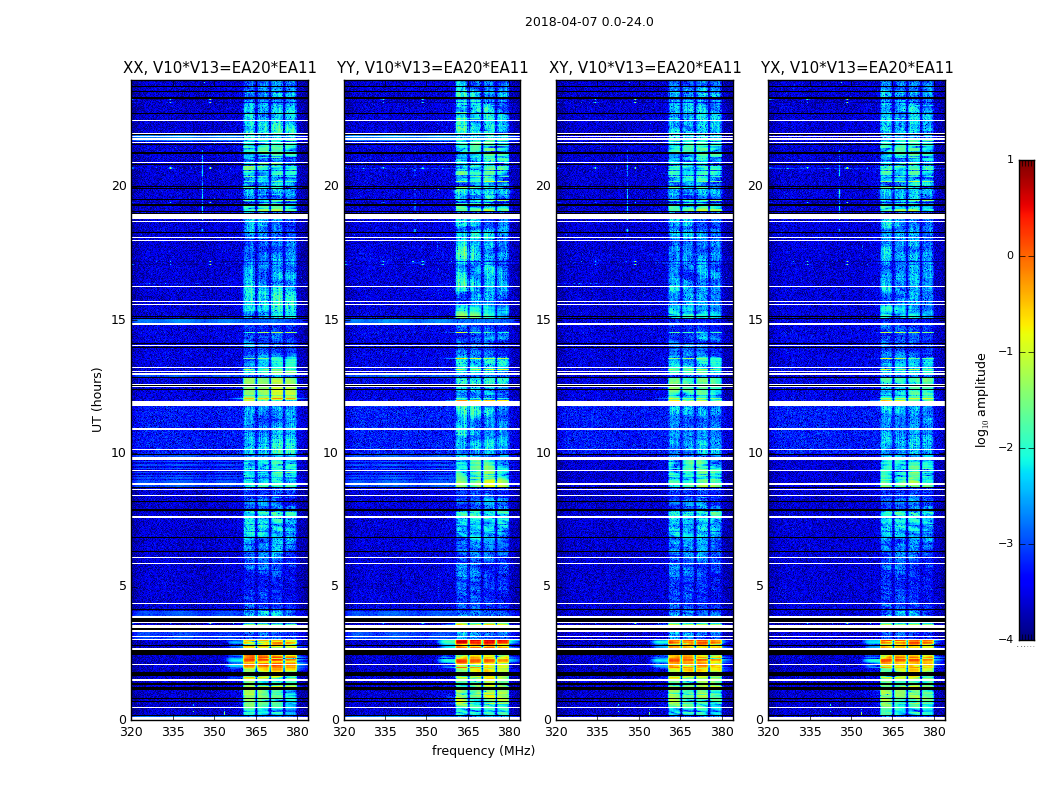Click the thick white gap near 12 hours in XY panel

[x=645, y=404]
